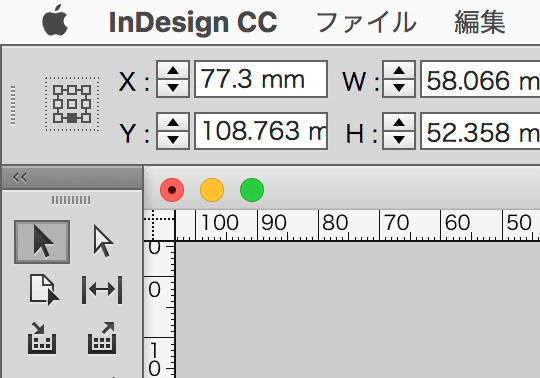This screenshot has height=378, width=540.
Task: Increase W width with up arrow
Action: point(399,71)
